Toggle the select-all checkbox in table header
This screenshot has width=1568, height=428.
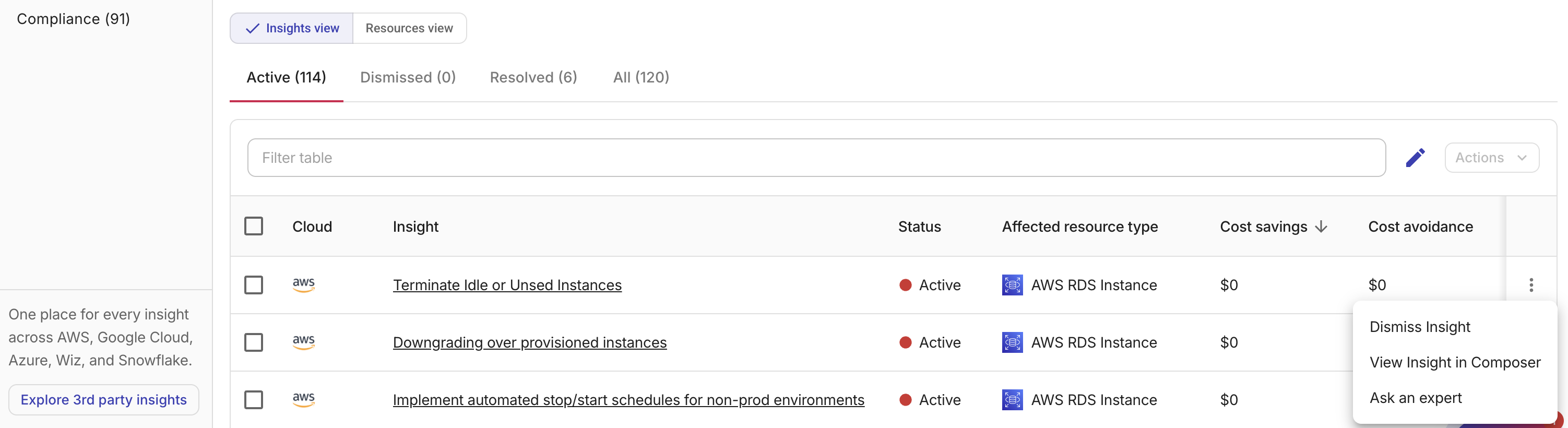coord(254,226)
